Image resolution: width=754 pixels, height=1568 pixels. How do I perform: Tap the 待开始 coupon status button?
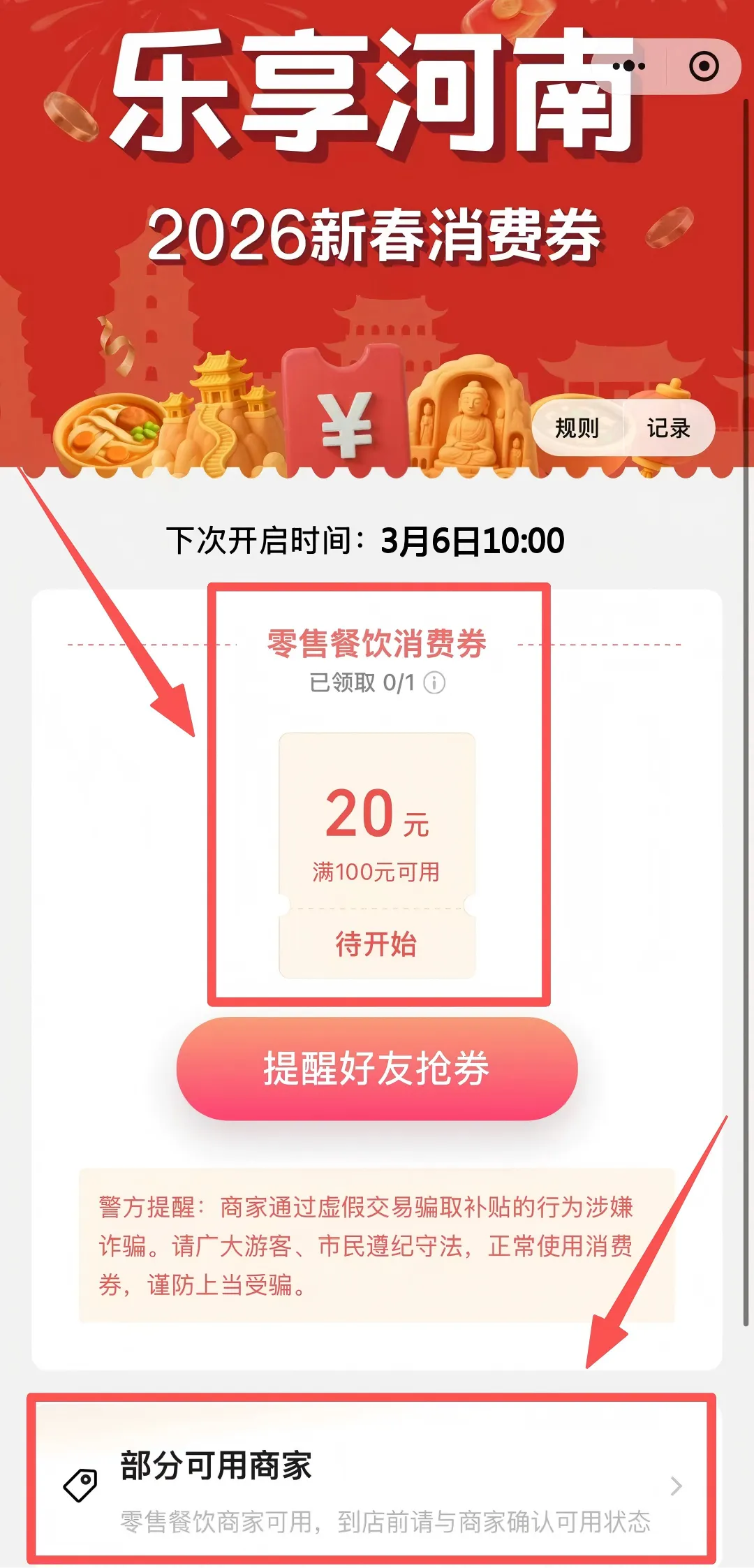[x=376, y=944]
